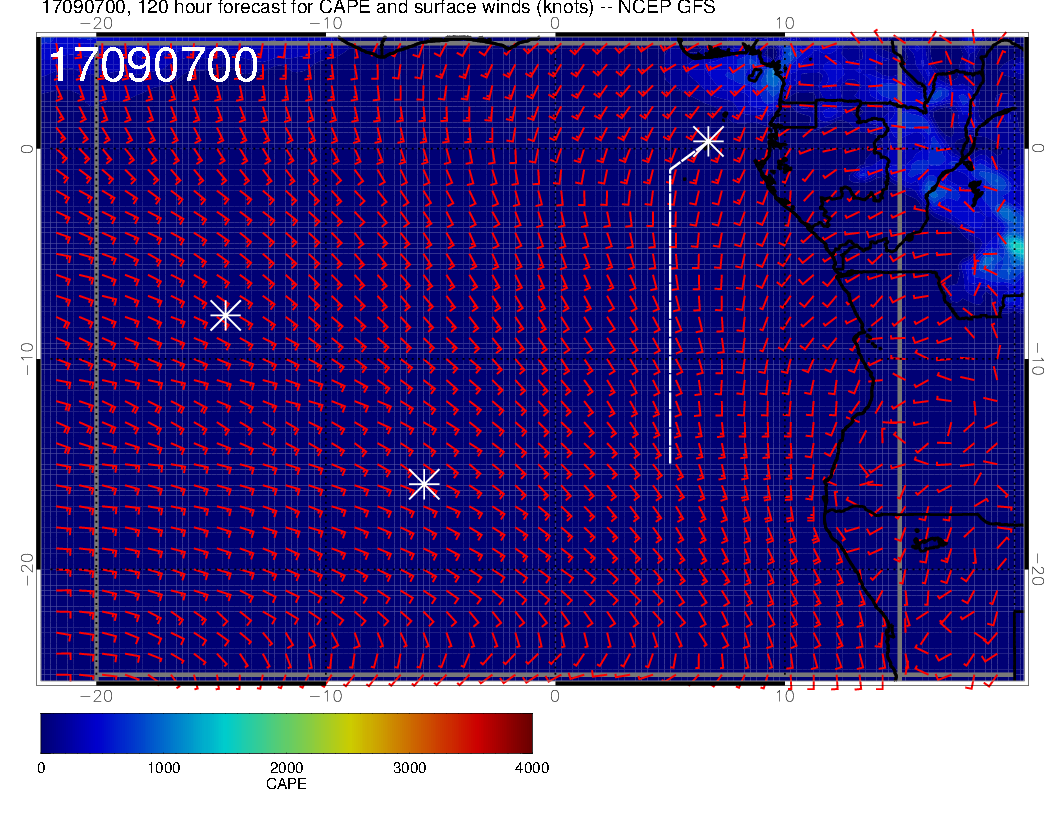Image resolution: width=1056 pixels, height=816 pixels.
Task: Click the 3000 value under colorbar
Action: click(409, 768)
